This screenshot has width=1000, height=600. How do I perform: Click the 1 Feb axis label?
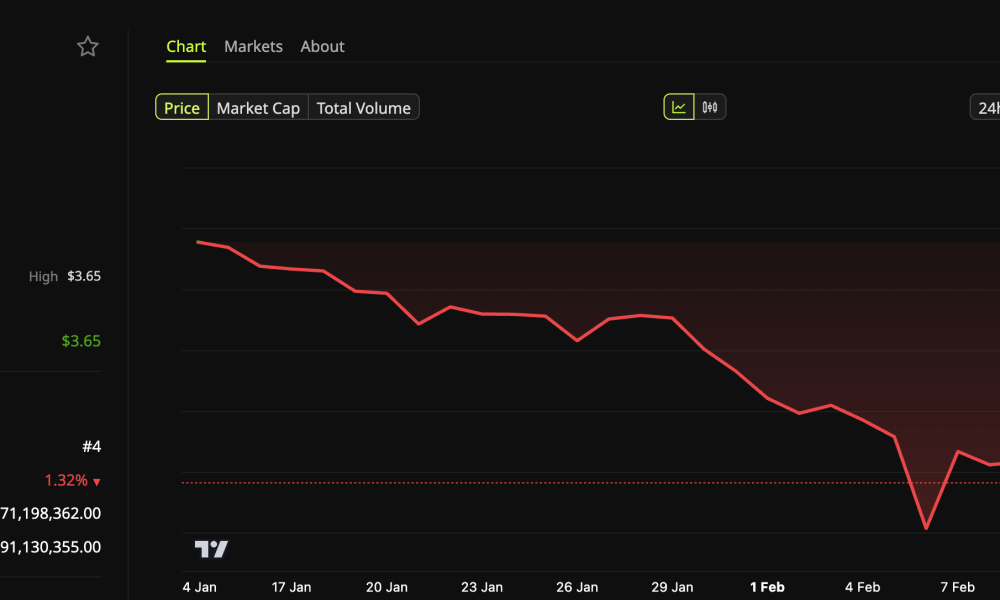coord(766,587)
